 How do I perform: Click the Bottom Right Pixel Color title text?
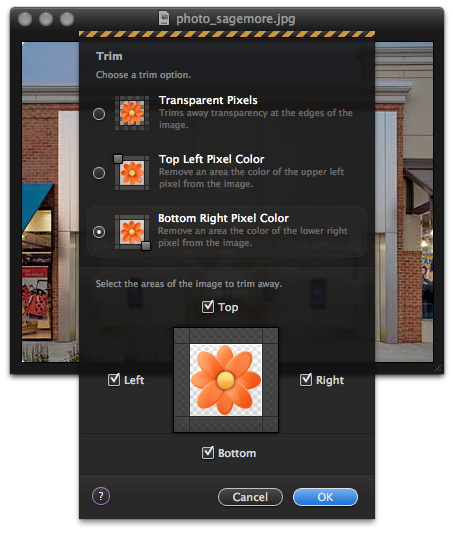click(x=223, y=218)
